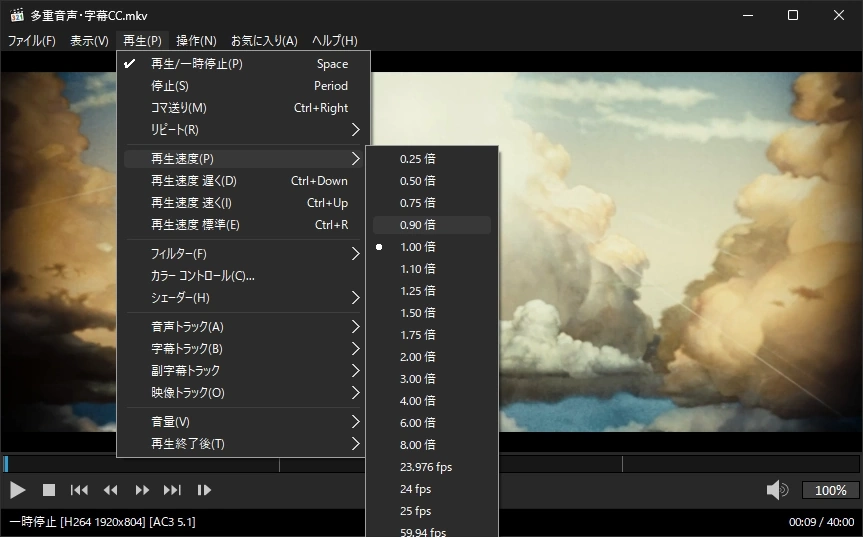Screen dimensions: 863x537
Task: Select the 24 fps option
Action: click(x=432, y=489)
